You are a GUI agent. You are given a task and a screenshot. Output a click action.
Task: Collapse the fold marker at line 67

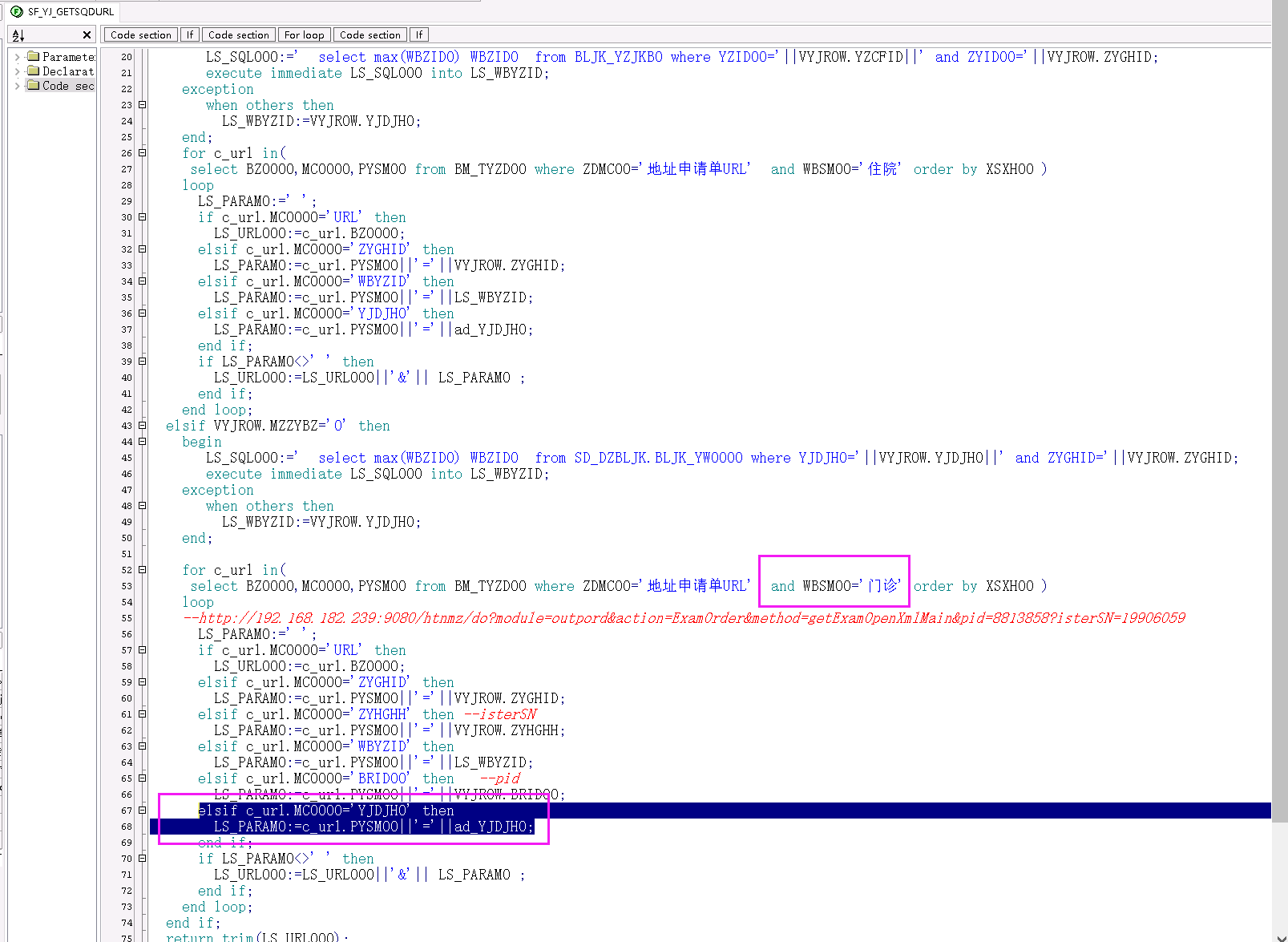tap(142, 811)
